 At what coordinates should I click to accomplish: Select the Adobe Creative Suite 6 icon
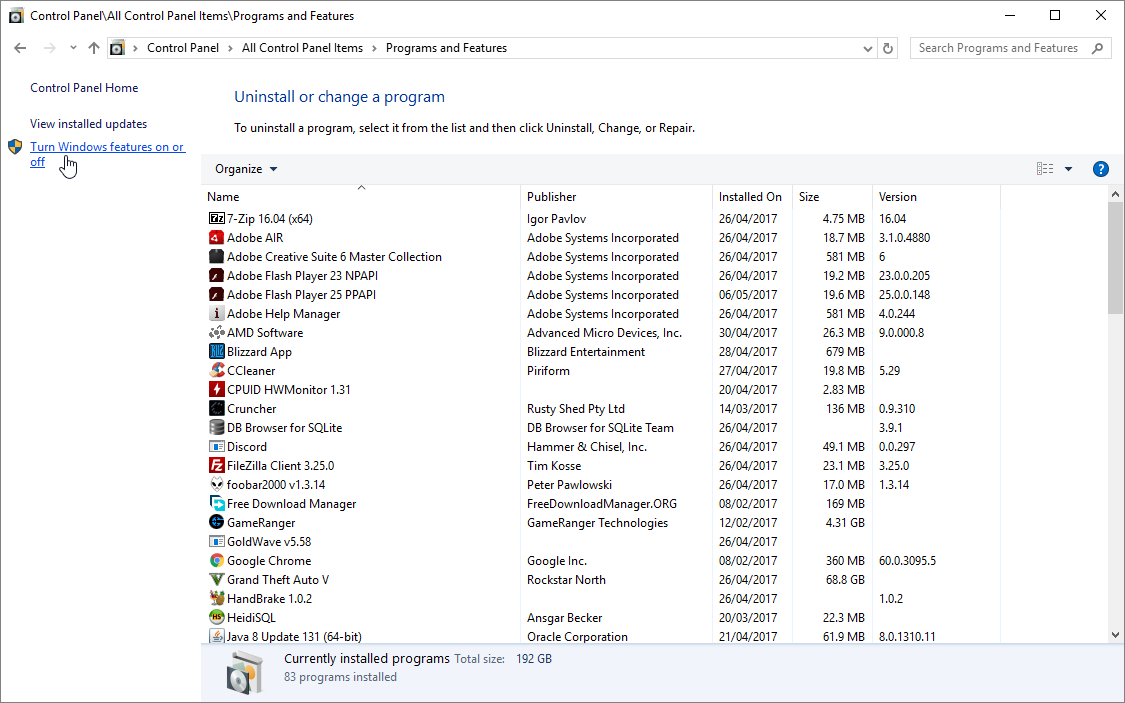point(216,256)
